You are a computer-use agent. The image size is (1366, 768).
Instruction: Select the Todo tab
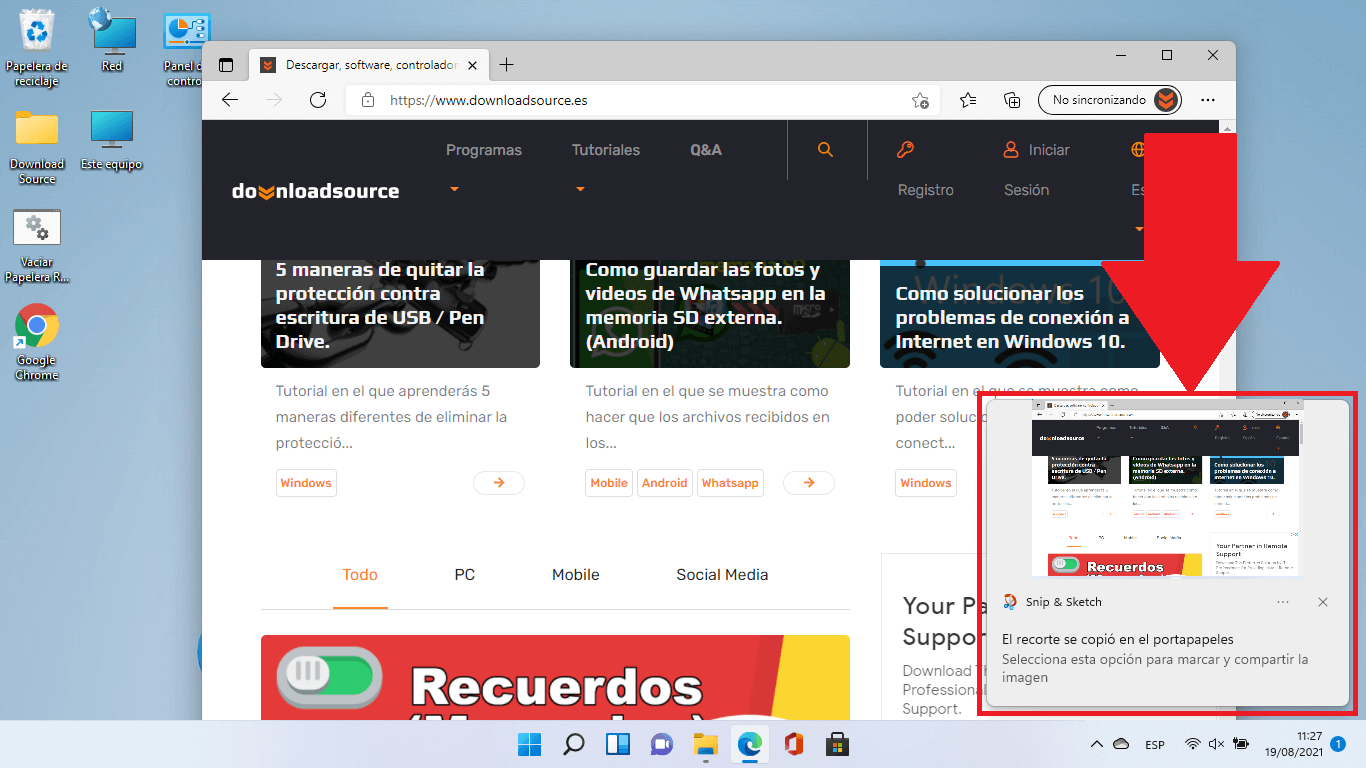[x=360, y=575]
